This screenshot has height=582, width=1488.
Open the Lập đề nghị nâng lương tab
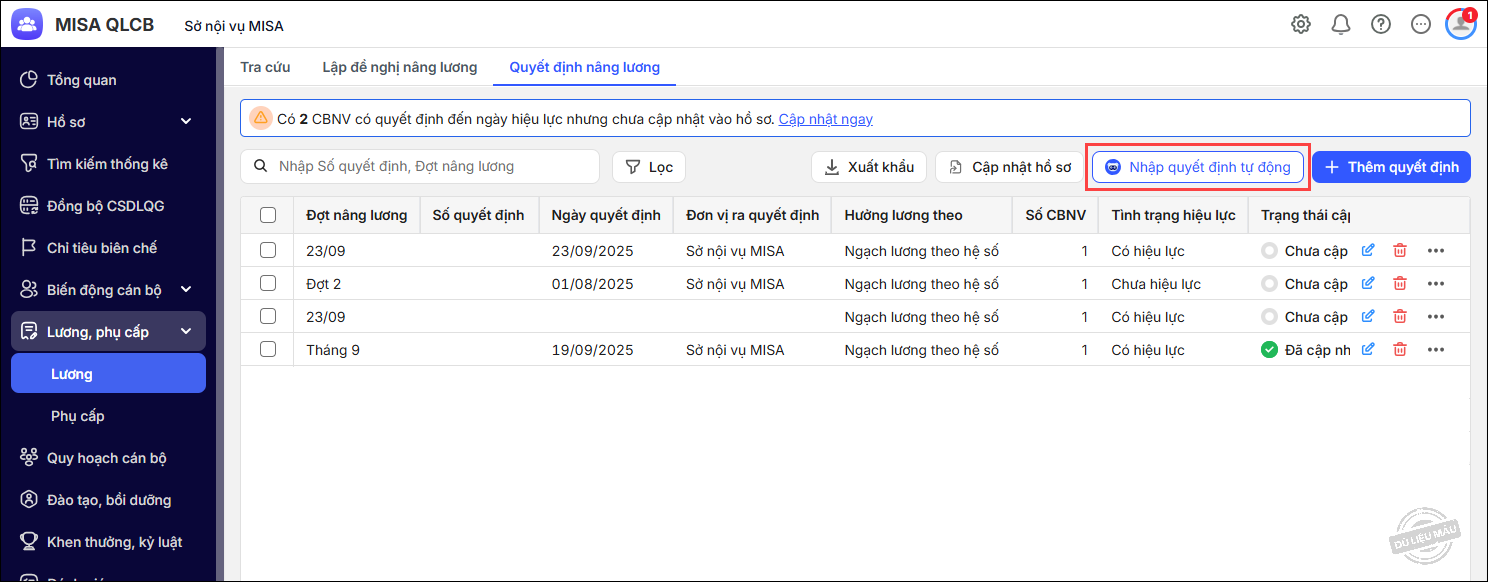[399, 67]
